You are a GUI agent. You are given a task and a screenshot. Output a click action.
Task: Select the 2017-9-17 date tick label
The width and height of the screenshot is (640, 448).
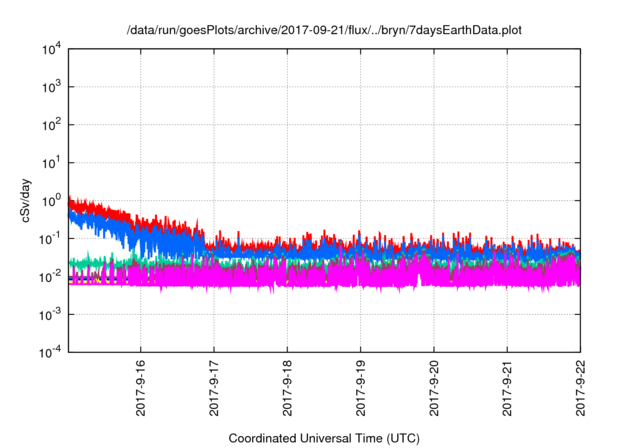tap(214, 388)
